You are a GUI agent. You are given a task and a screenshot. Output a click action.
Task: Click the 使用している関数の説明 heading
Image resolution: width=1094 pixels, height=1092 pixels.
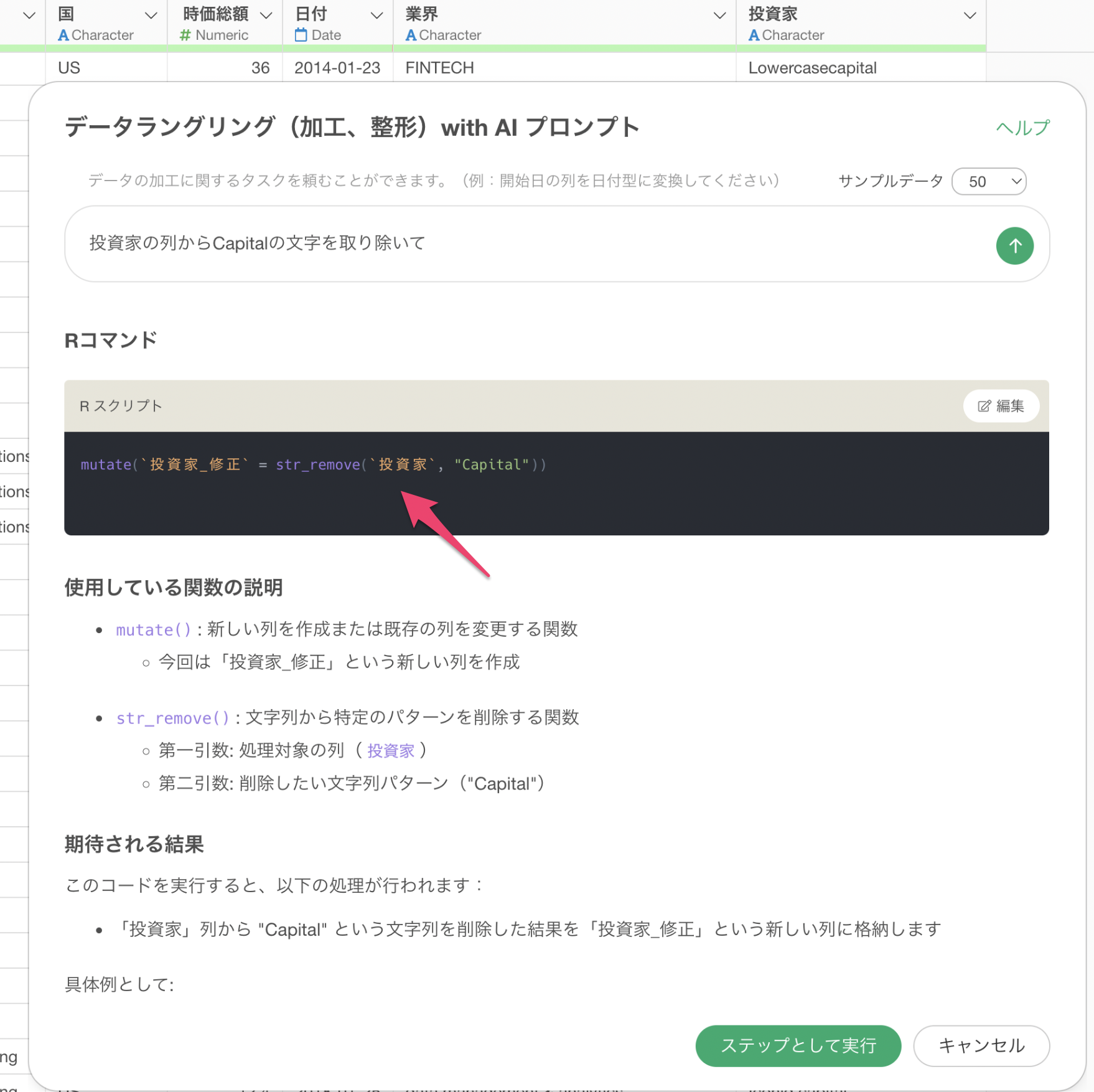[174, 586]
